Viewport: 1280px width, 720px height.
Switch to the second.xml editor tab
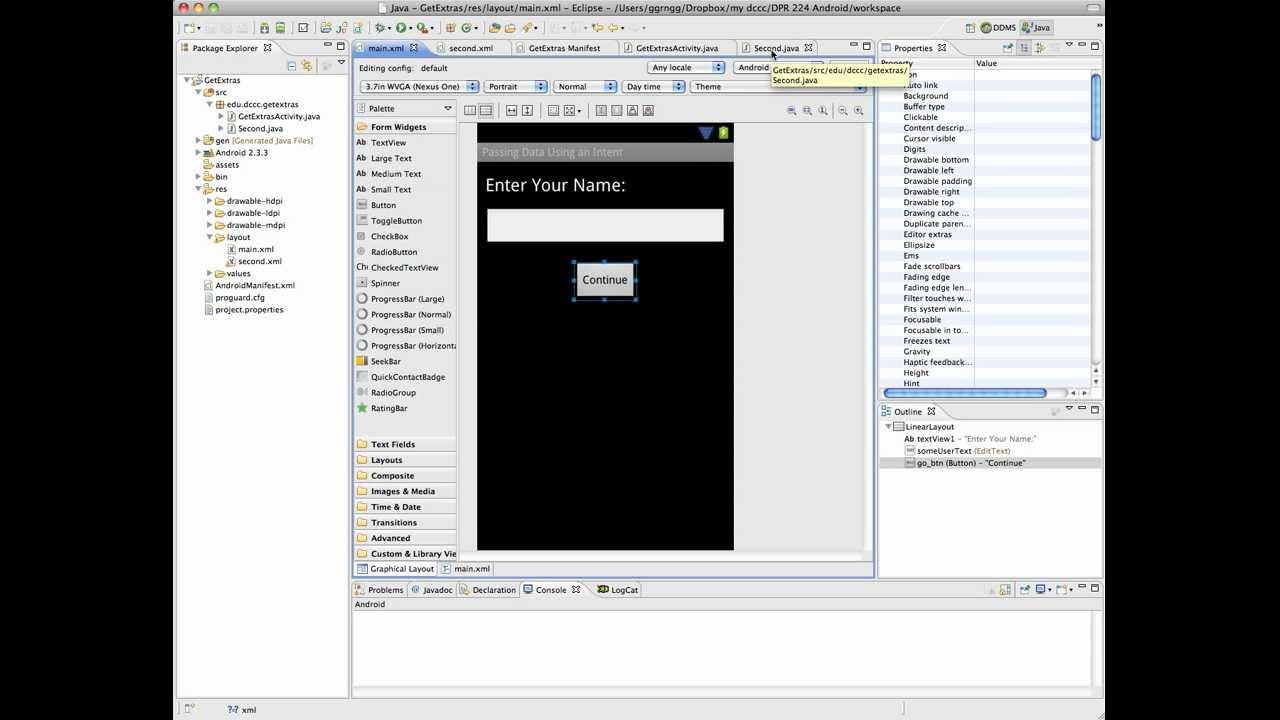(470, 48)
